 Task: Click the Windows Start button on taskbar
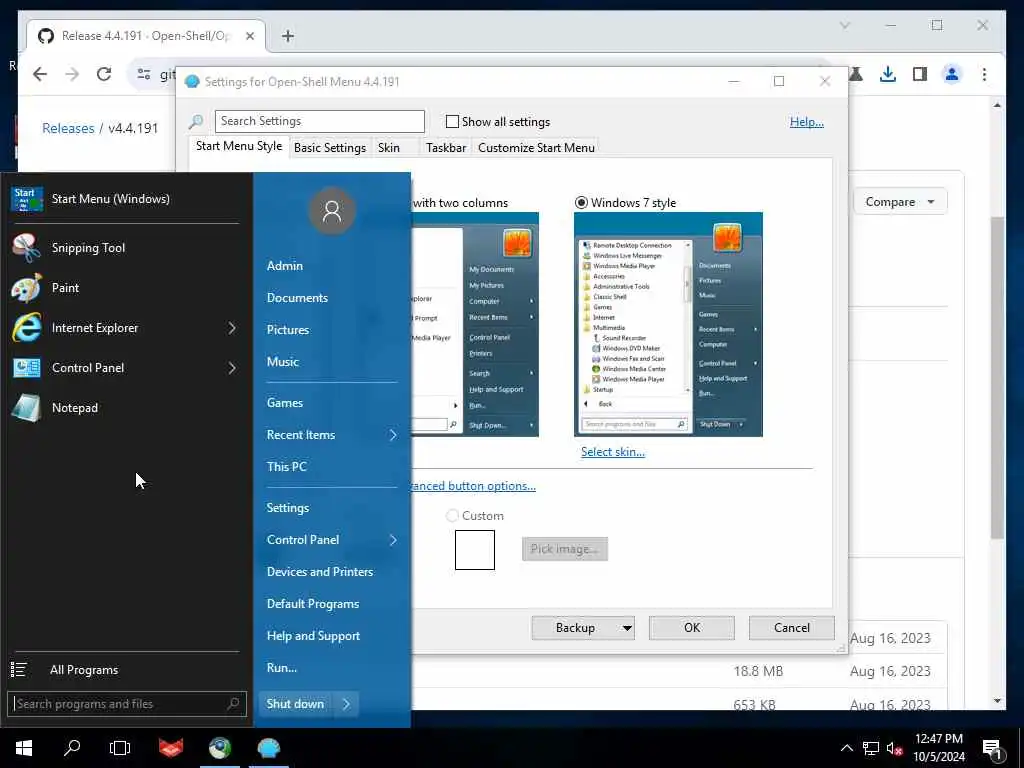point(24,748)
